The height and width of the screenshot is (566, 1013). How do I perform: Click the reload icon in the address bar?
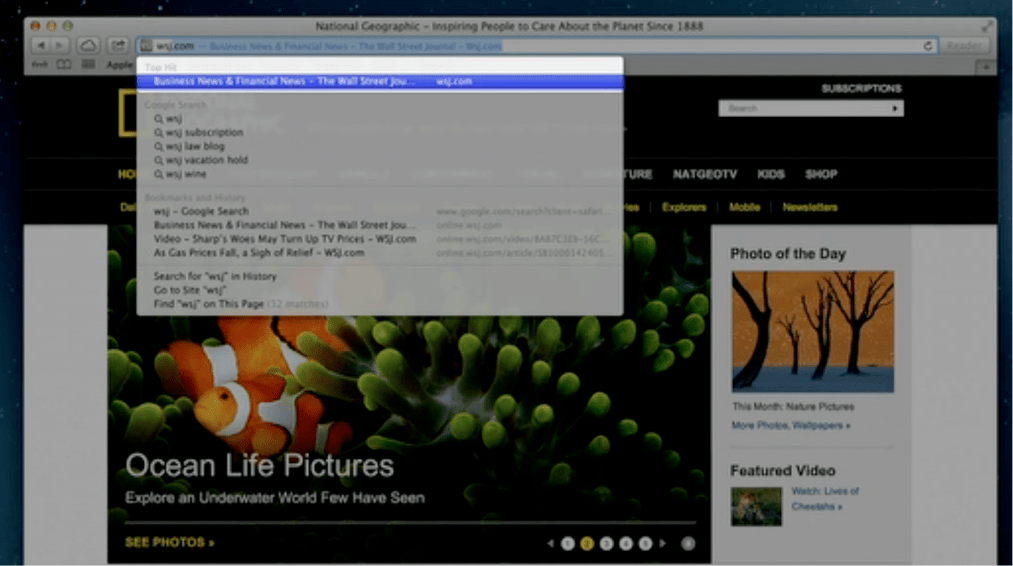[x=928, y=45]
